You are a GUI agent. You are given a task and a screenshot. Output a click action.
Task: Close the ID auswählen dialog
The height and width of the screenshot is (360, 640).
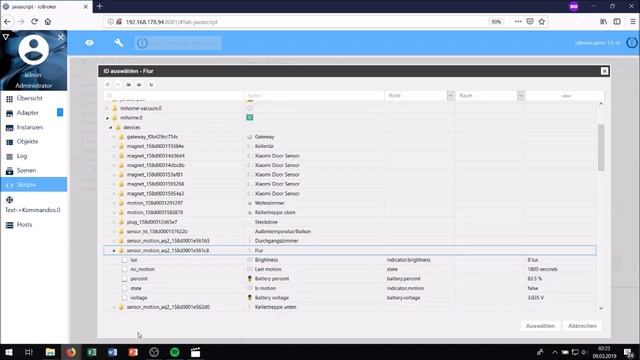604,71
